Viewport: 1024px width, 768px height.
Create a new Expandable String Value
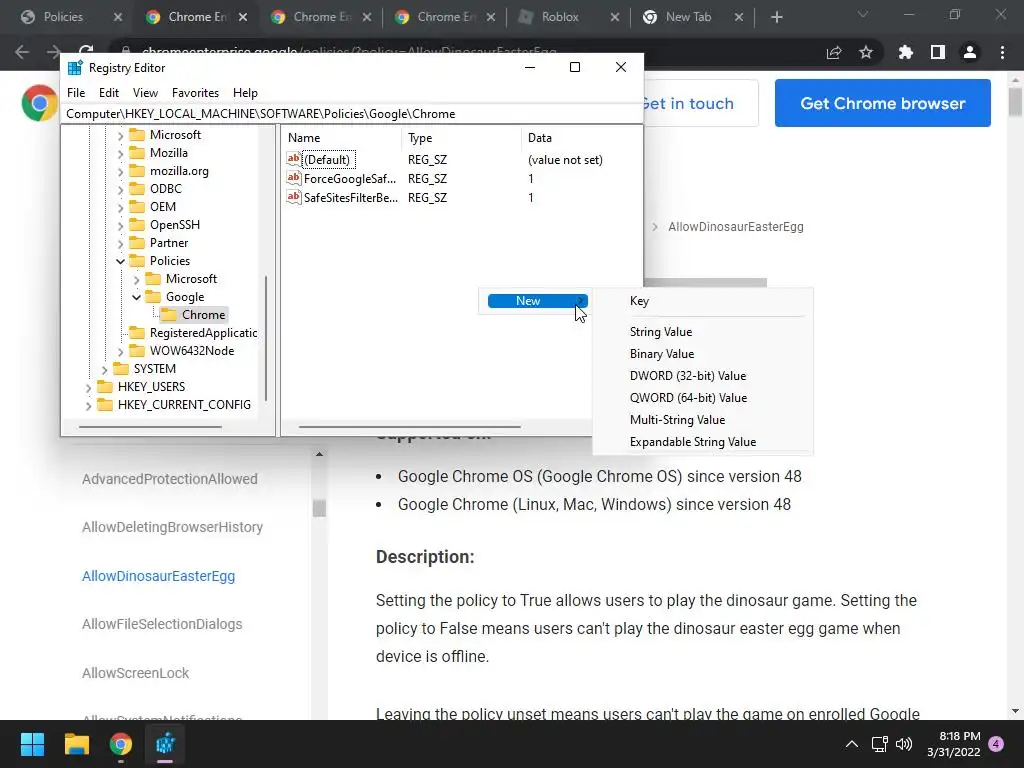click(693, 442)
